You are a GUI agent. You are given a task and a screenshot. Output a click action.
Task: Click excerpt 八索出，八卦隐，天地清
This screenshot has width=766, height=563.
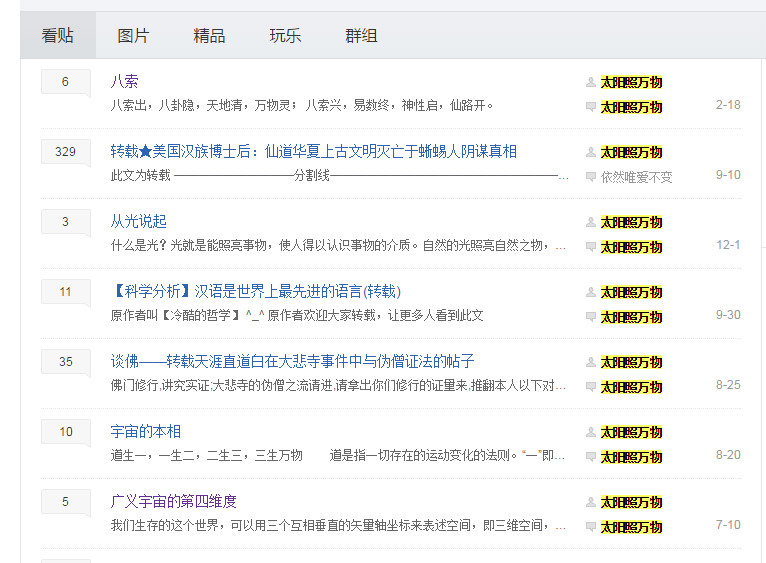pos(302,105)
